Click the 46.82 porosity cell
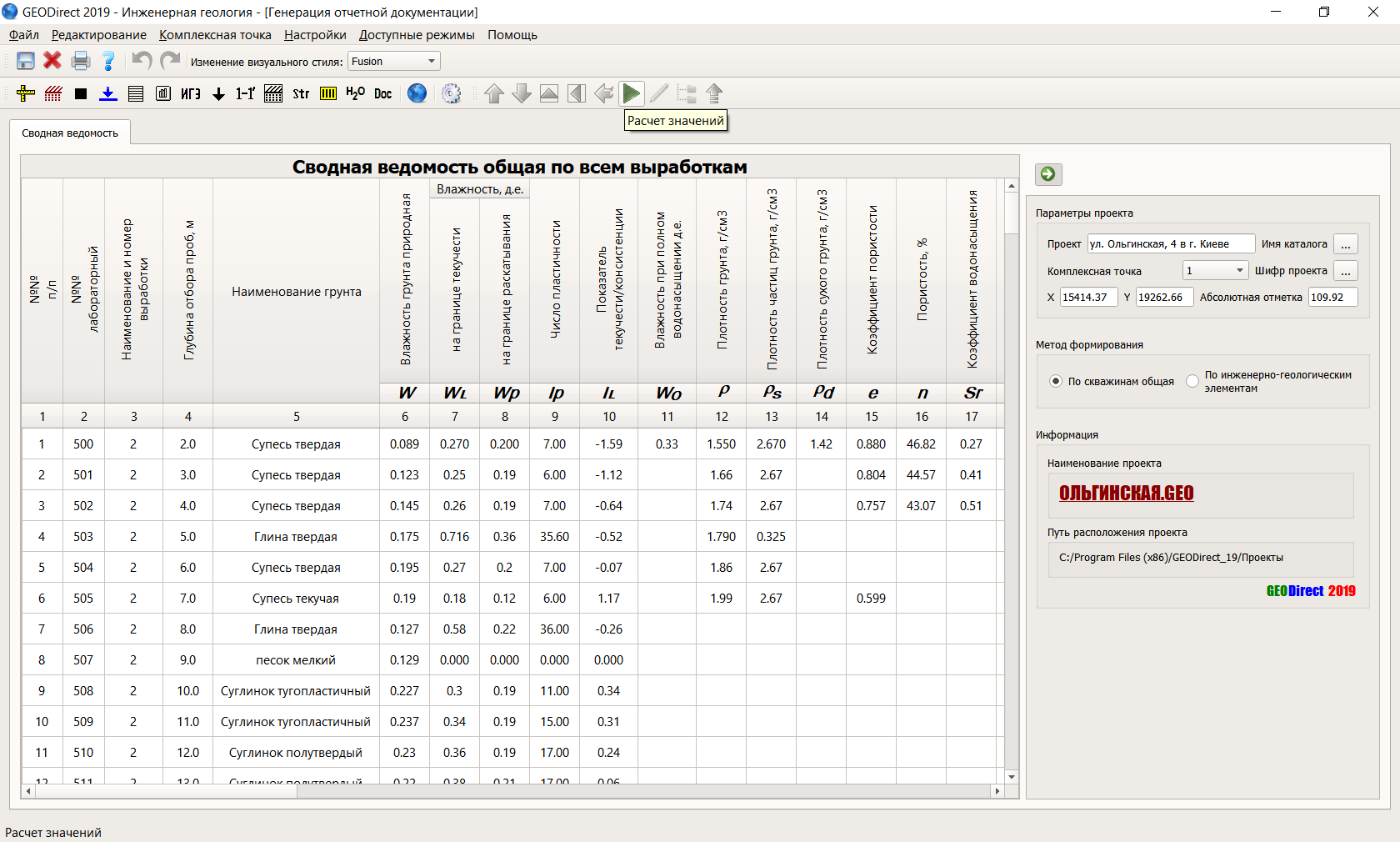1400x842 pixels. click(x=921, y=444)
